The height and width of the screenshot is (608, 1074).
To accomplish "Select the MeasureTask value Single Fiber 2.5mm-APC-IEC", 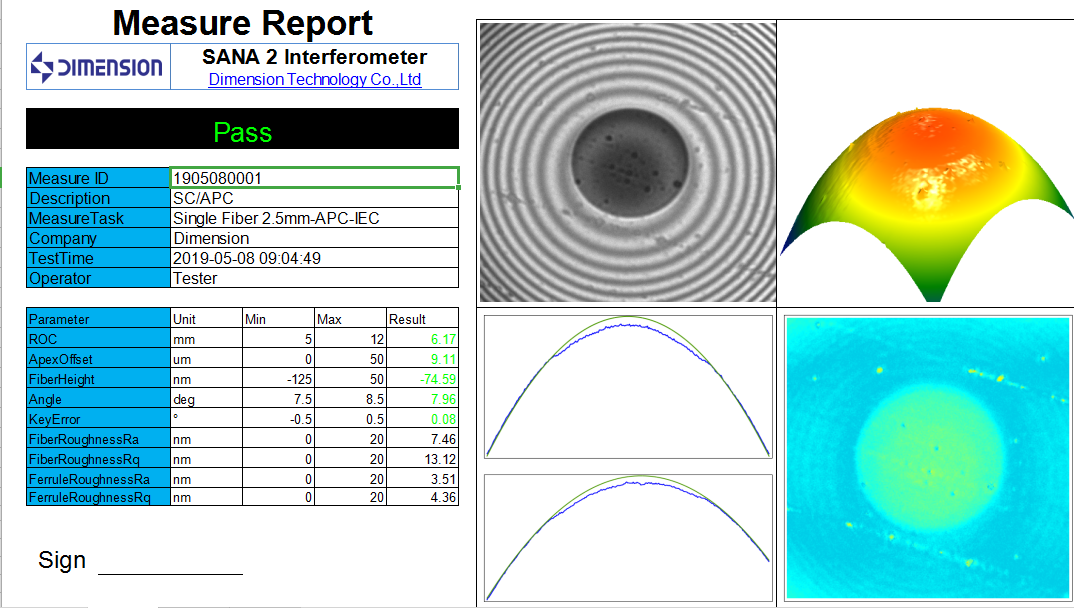I will tap(314, 218).
